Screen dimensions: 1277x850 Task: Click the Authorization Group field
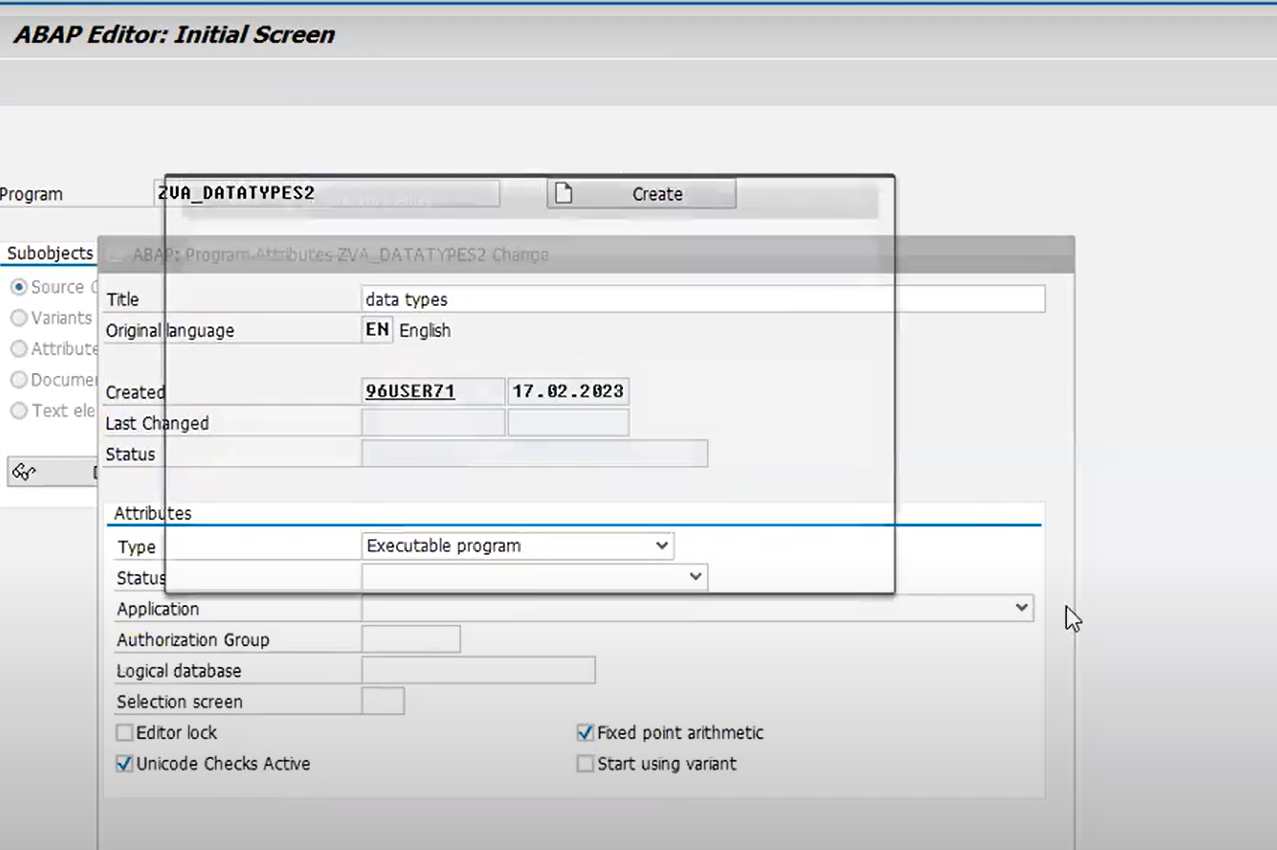tap(411, 639)
